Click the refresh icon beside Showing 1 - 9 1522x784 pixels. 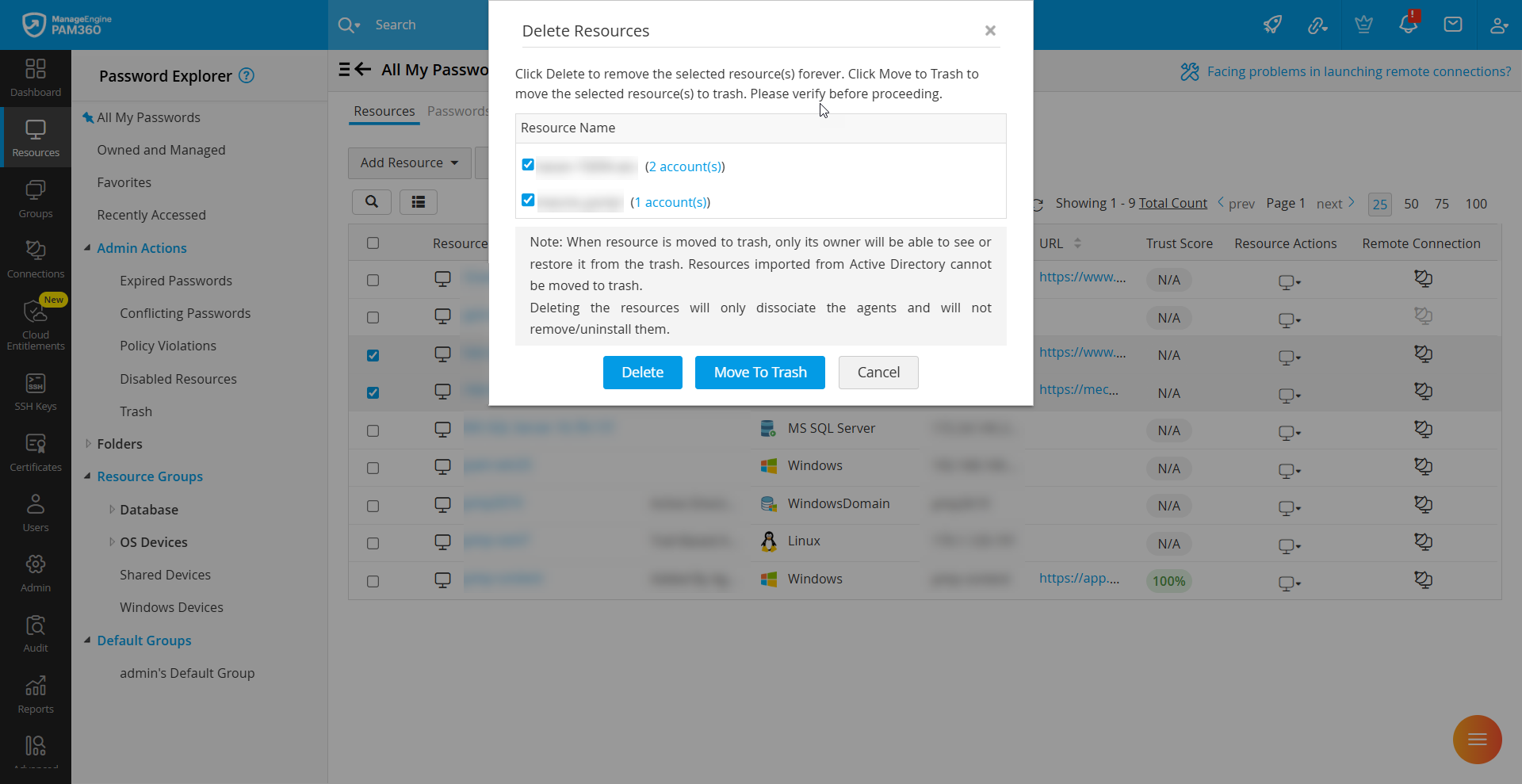[1038, 205]
